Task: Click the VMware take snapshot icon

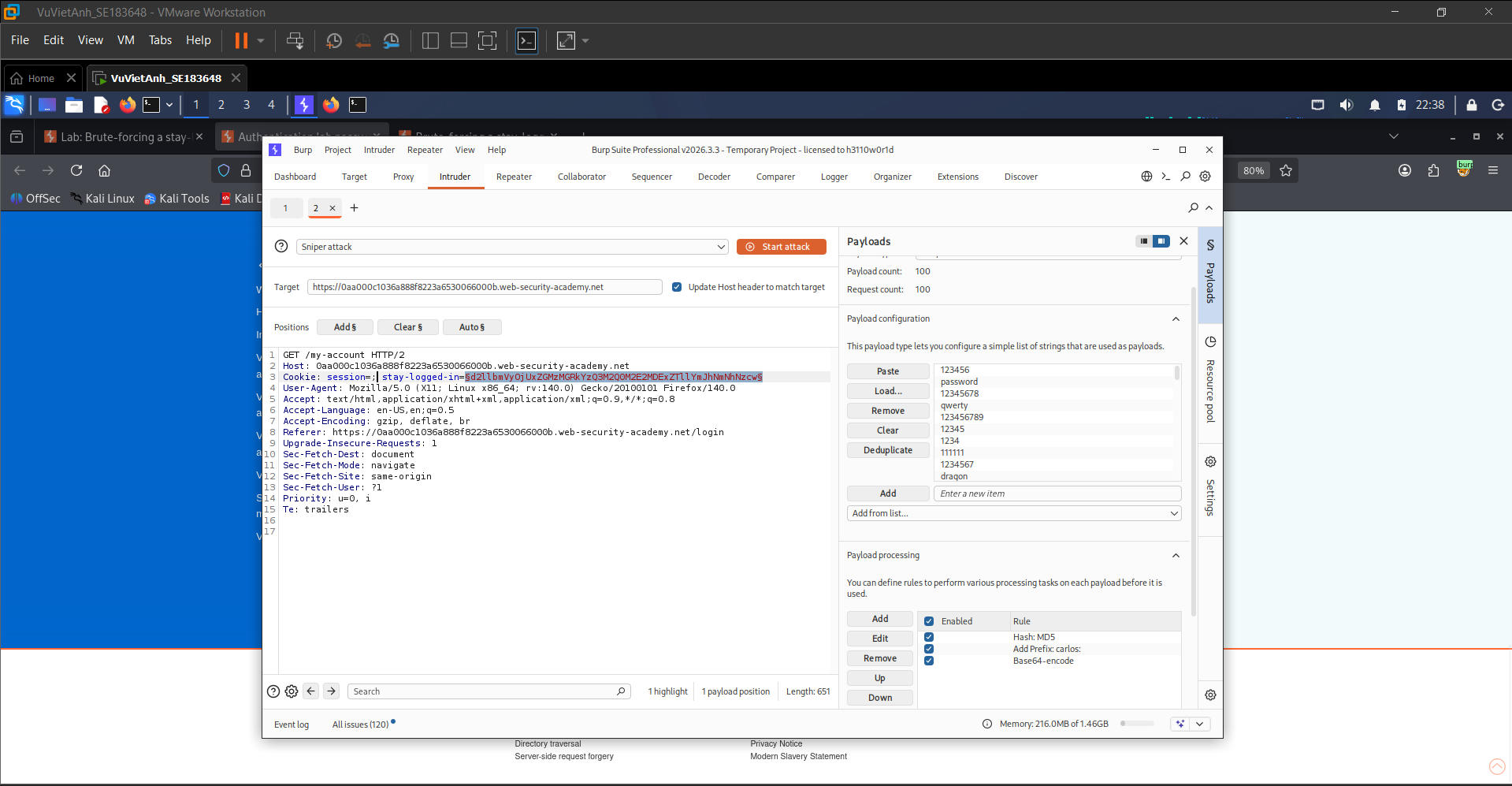Action: (x=334, y=40)
